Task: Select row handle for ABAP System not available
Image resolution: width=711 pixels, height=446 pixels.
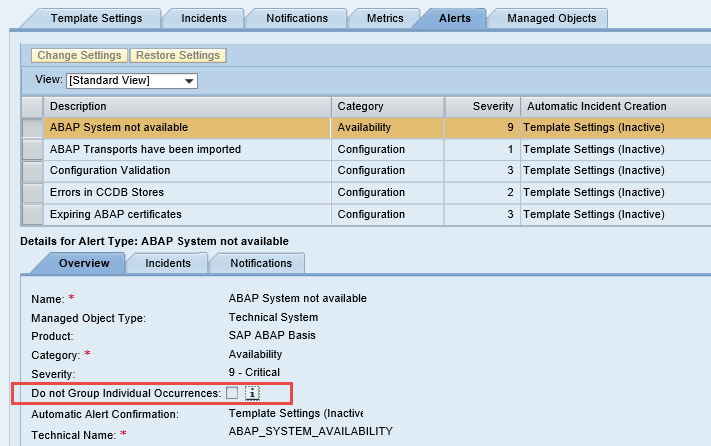Action: tap(32, 128)
